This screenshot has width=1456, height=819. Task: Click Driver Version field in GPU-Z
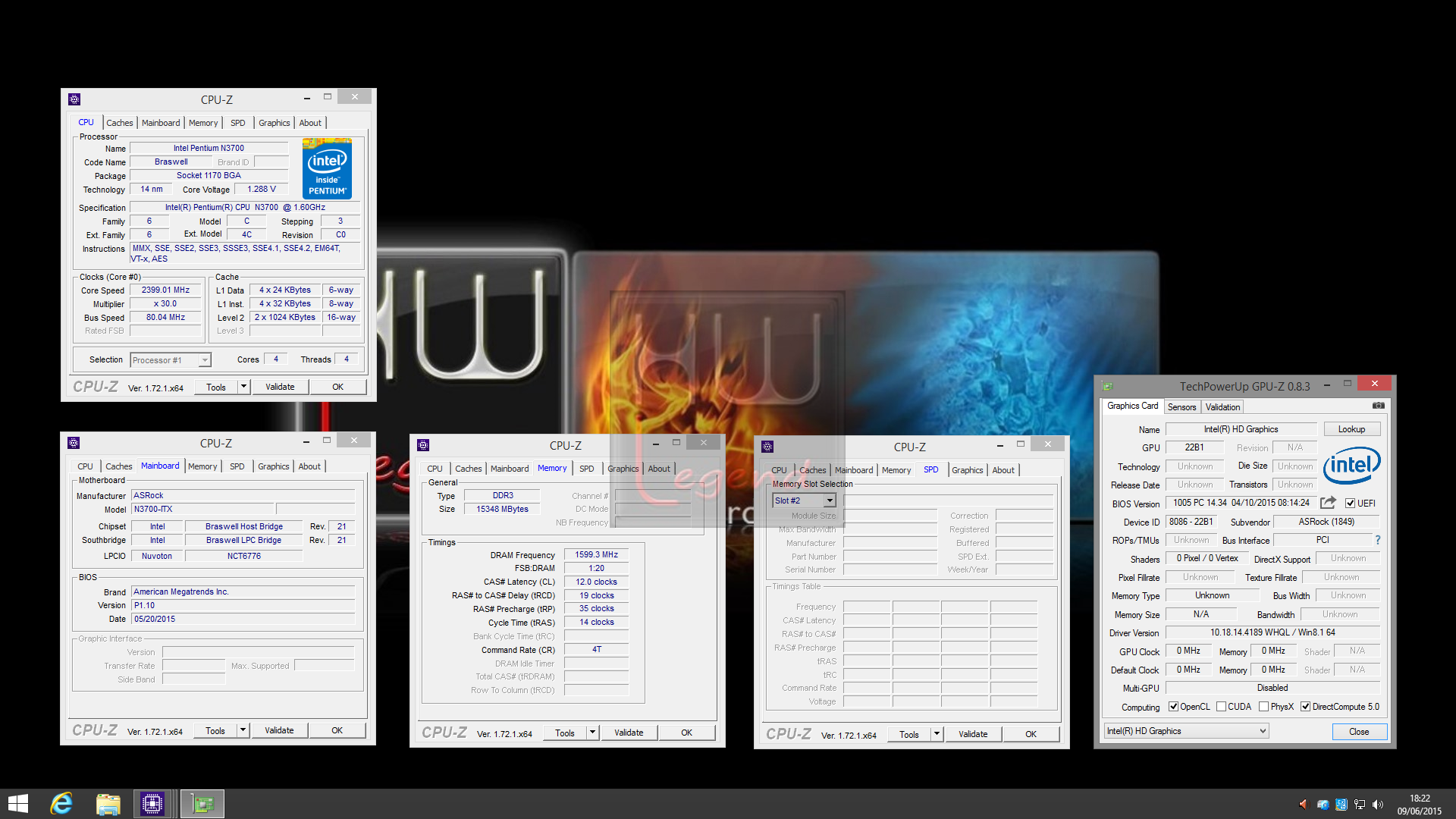(1272, 632)
